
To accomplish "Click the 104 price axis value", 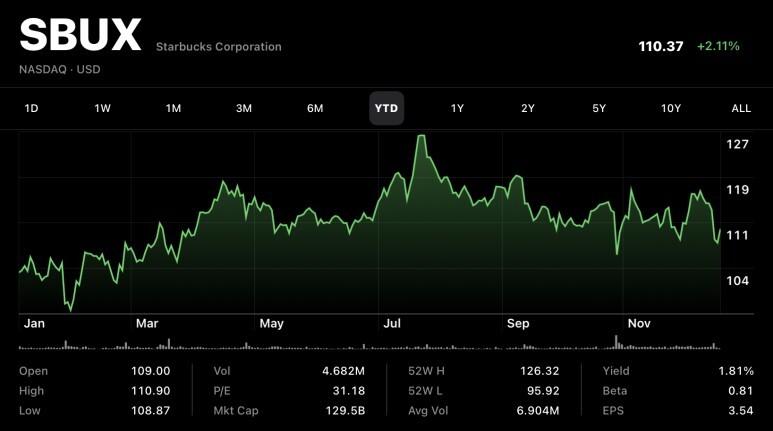I will pos(737,281).
